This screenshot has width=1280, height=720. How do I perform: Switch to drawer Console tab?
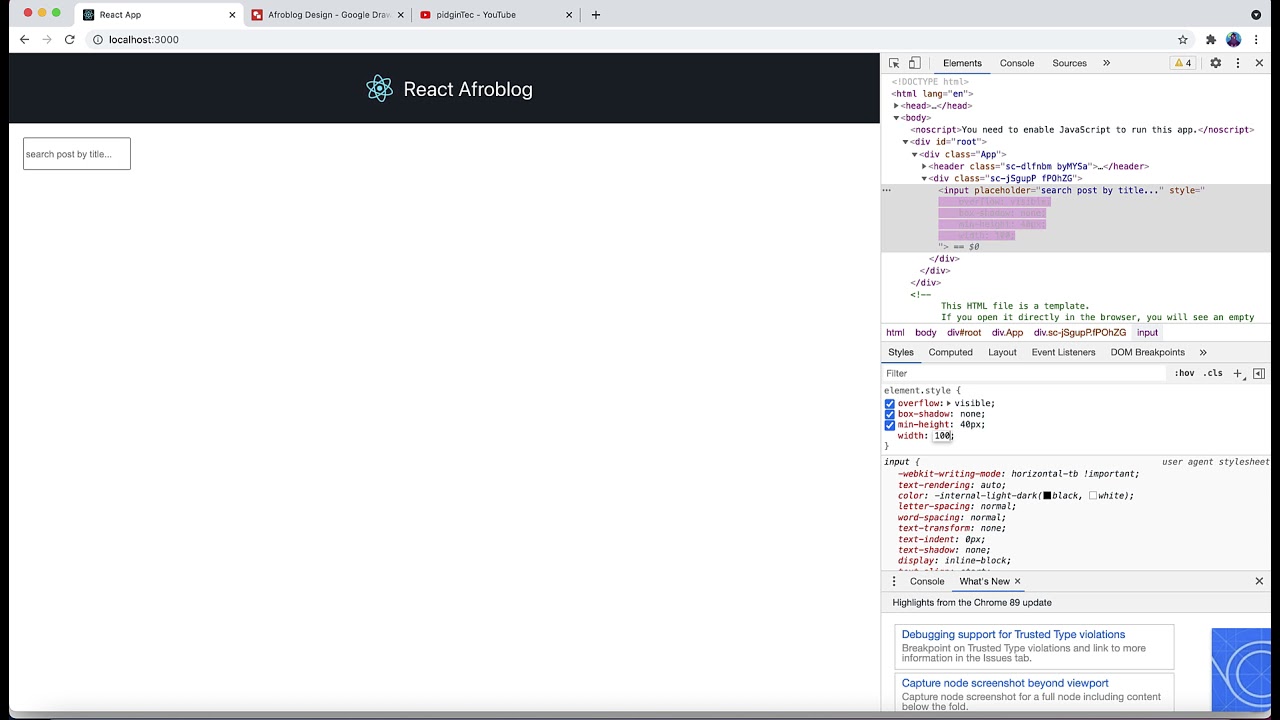[x=927, y=581]
